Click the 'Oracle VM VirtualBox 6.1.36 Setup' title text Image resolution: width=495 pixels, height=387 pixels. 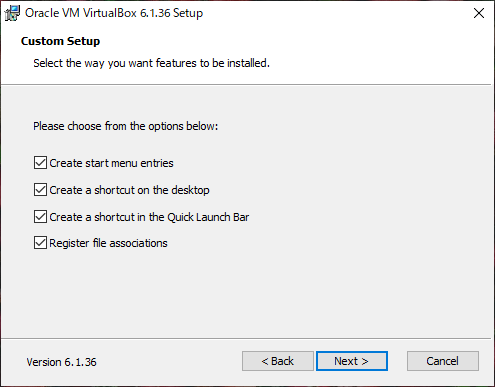(x=114, y=13)
